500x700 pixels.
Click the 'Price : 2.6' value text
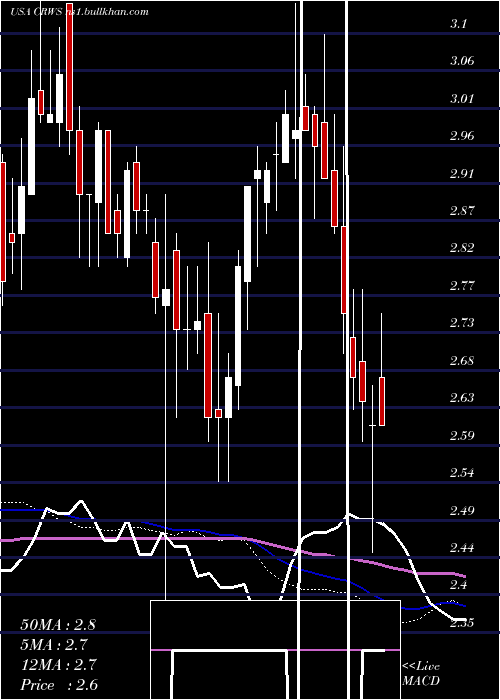click(x=59, y=685)
